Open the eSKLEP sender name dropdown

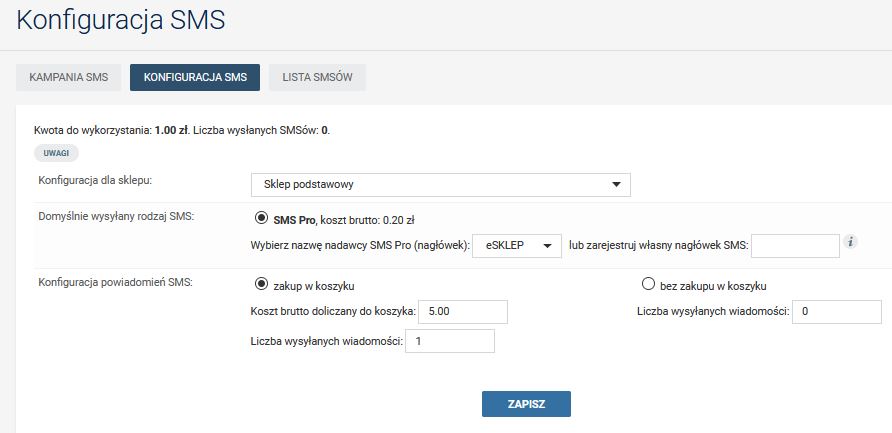[519, 246]
